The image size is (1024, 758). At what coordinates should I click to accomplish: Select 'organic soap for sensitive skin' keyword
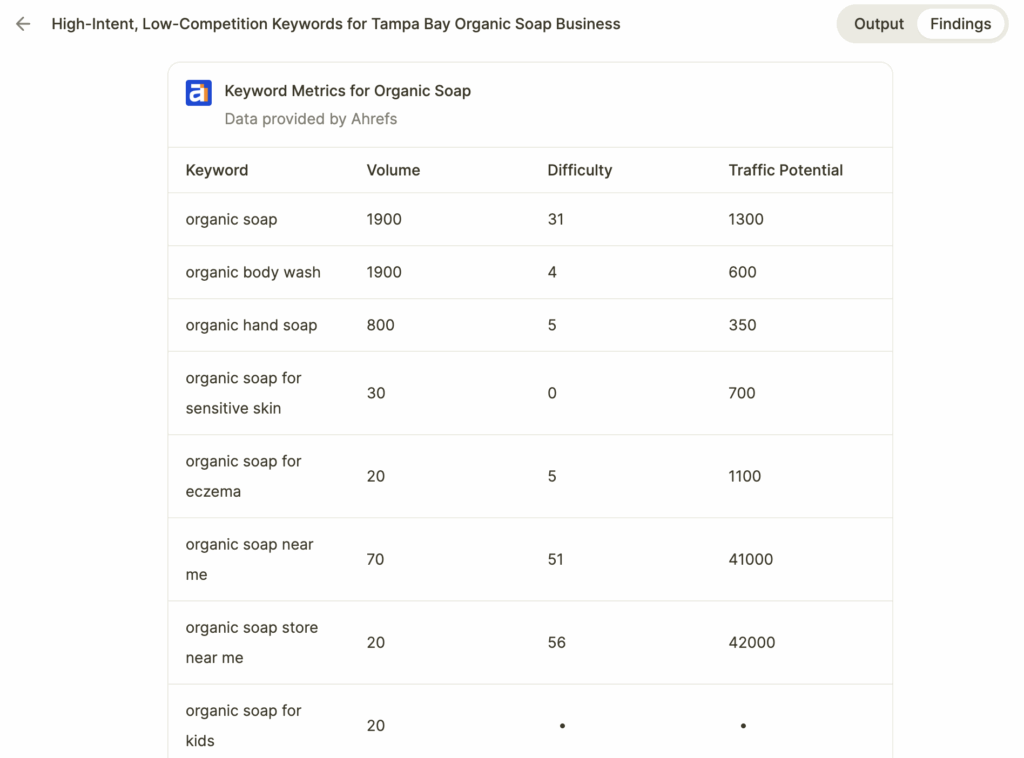click(243, 393)
